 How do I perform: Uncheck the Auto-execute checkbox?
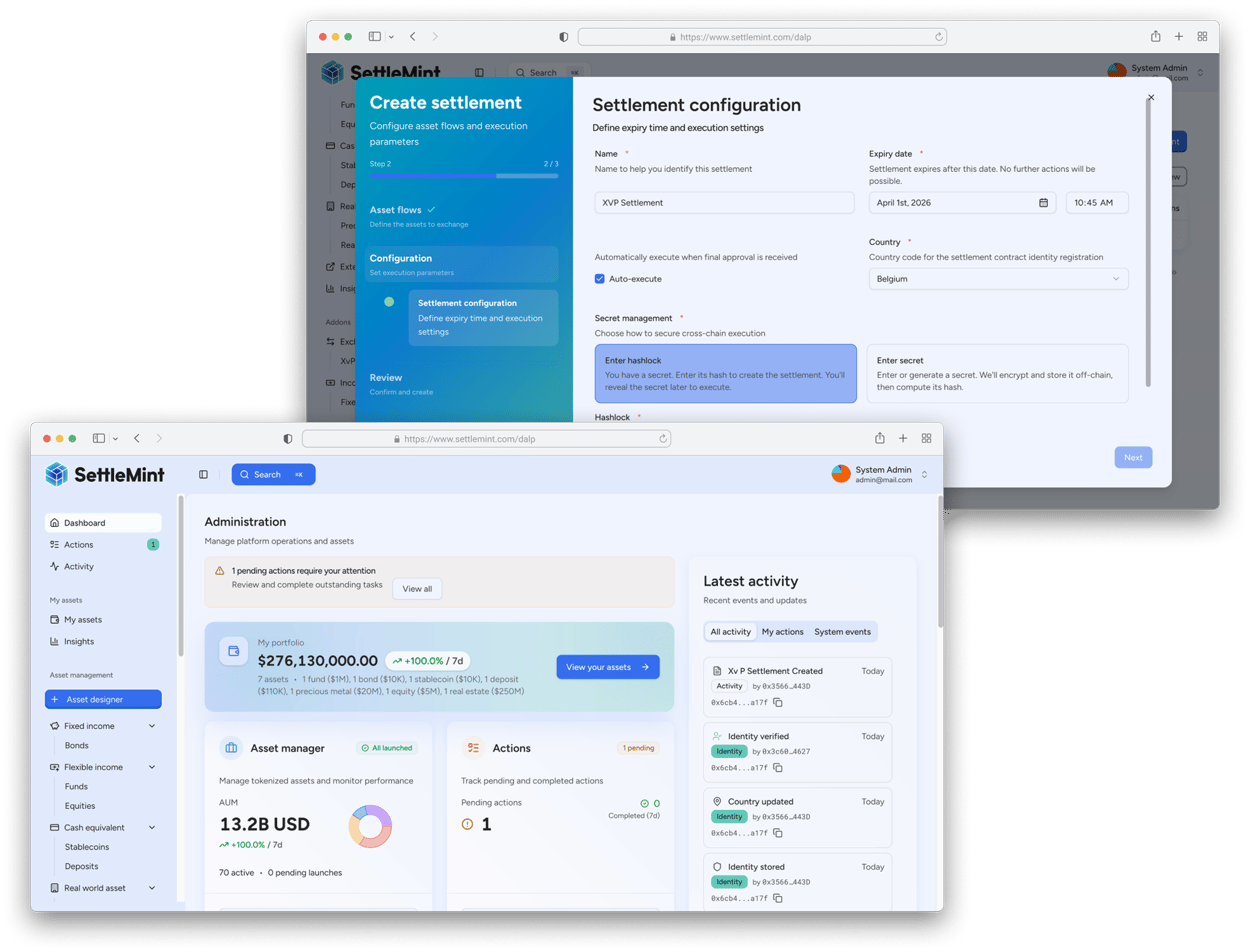click(x=600, y=279)
